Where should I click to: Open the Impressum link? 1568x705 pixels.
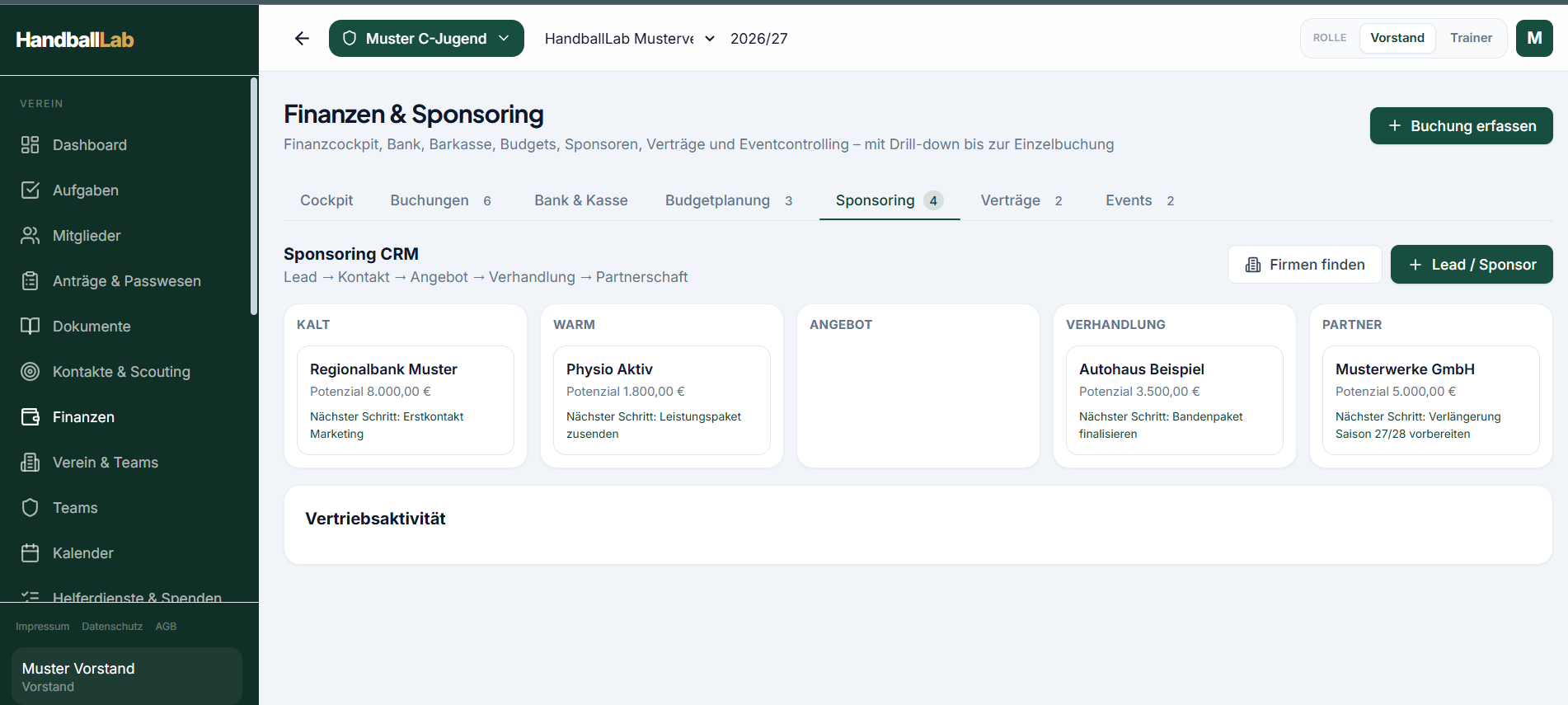click(42, 627)
